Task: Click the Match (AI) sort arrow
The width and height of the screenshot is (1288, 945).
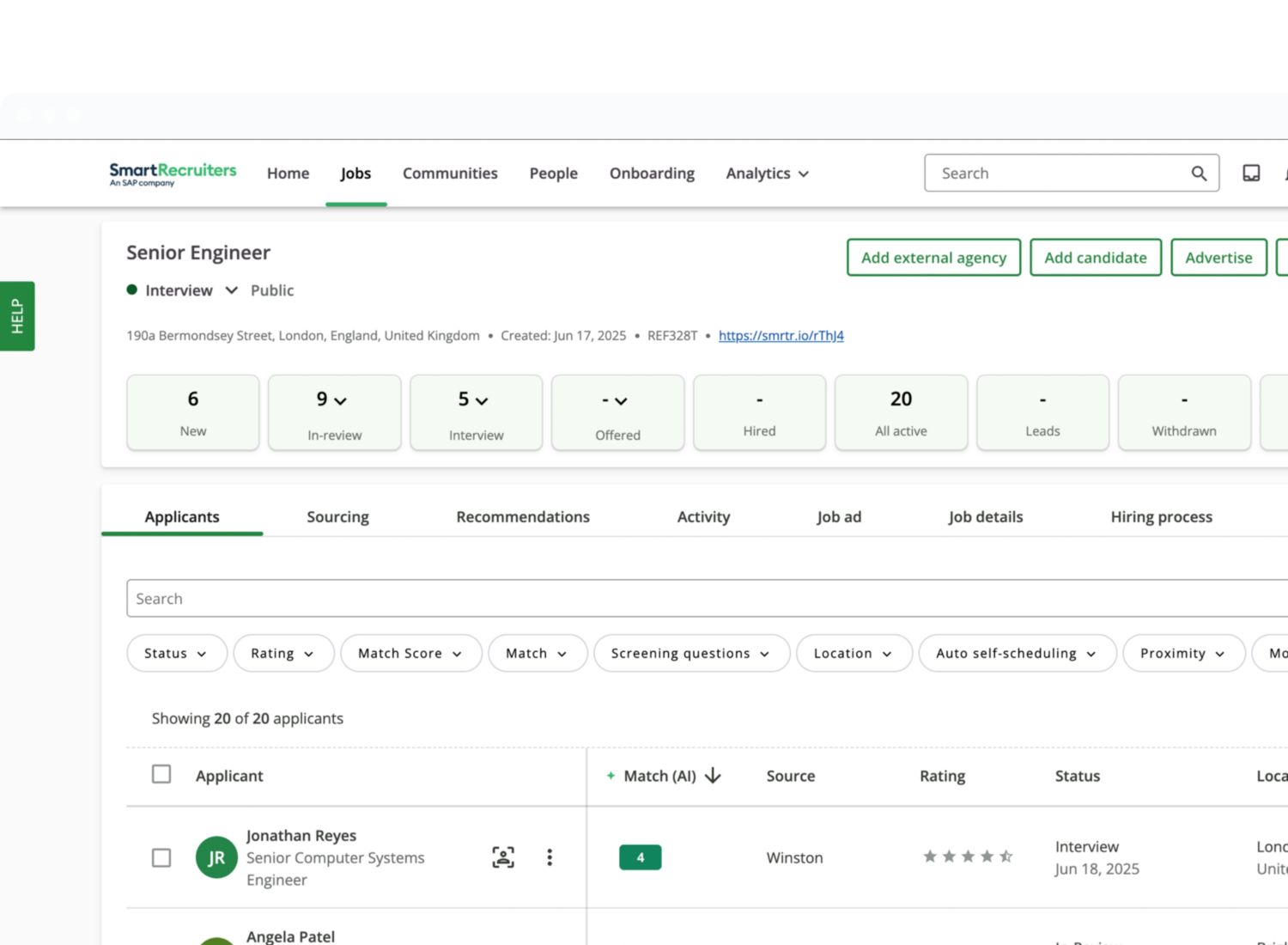Action: click(713, 776)
